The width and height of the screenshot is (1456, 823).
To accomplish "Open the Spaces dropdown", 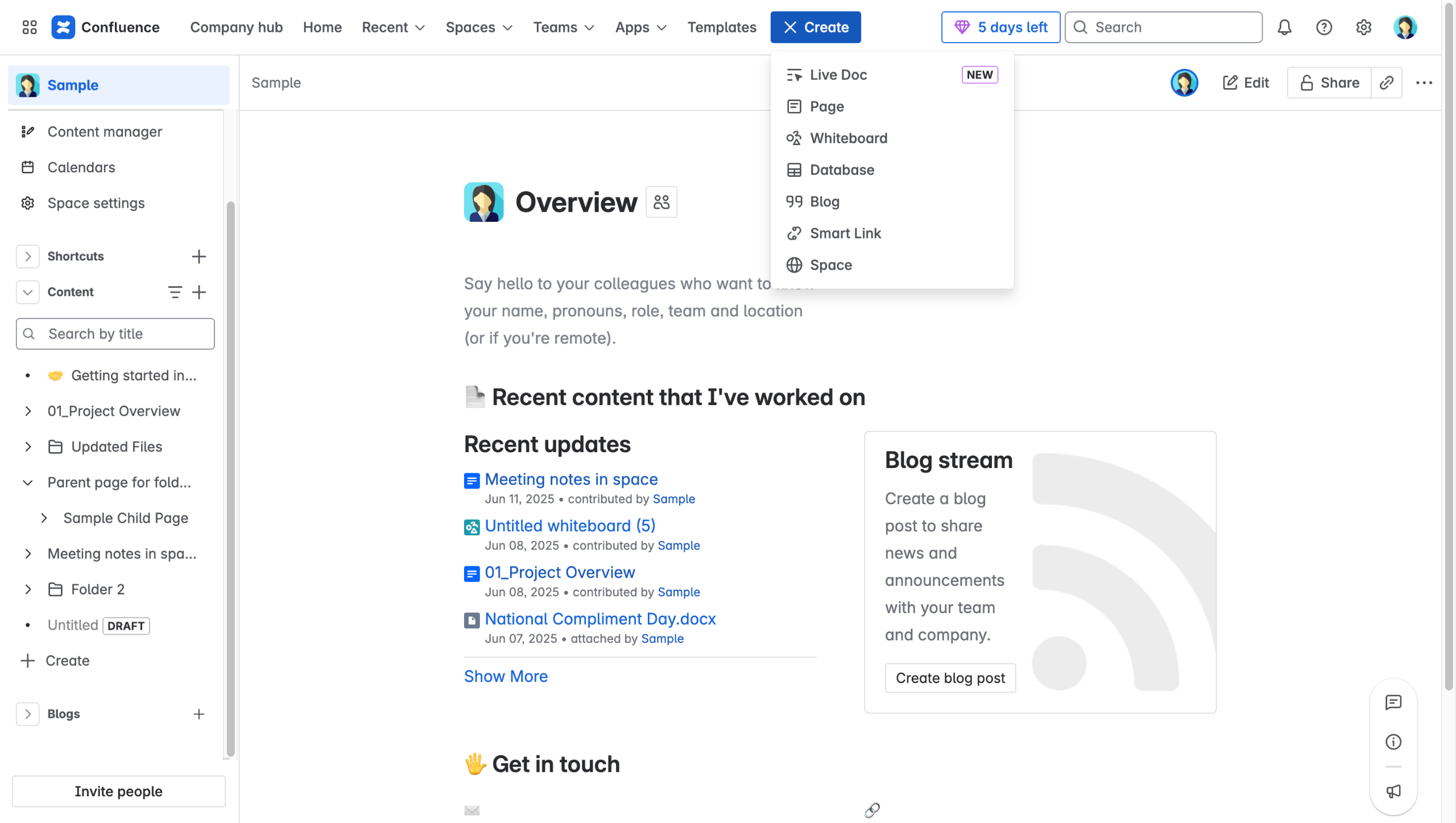I will point(479,27).
